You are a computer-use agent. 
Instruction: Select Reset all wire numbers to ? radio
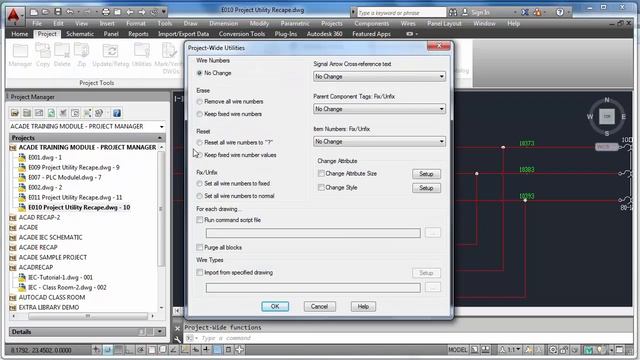click(199, 143)
